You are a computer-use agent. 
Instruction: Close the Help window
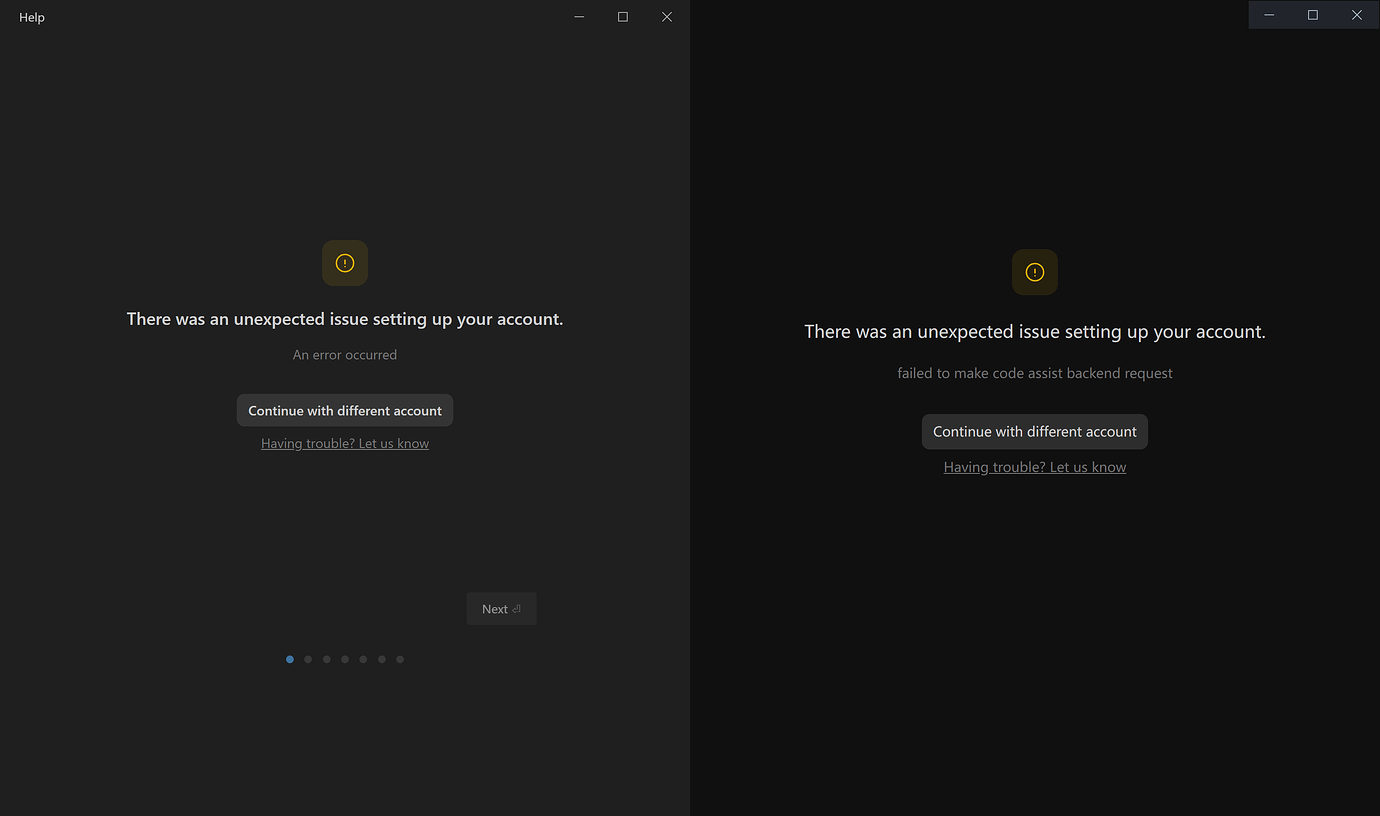(667, 17)
